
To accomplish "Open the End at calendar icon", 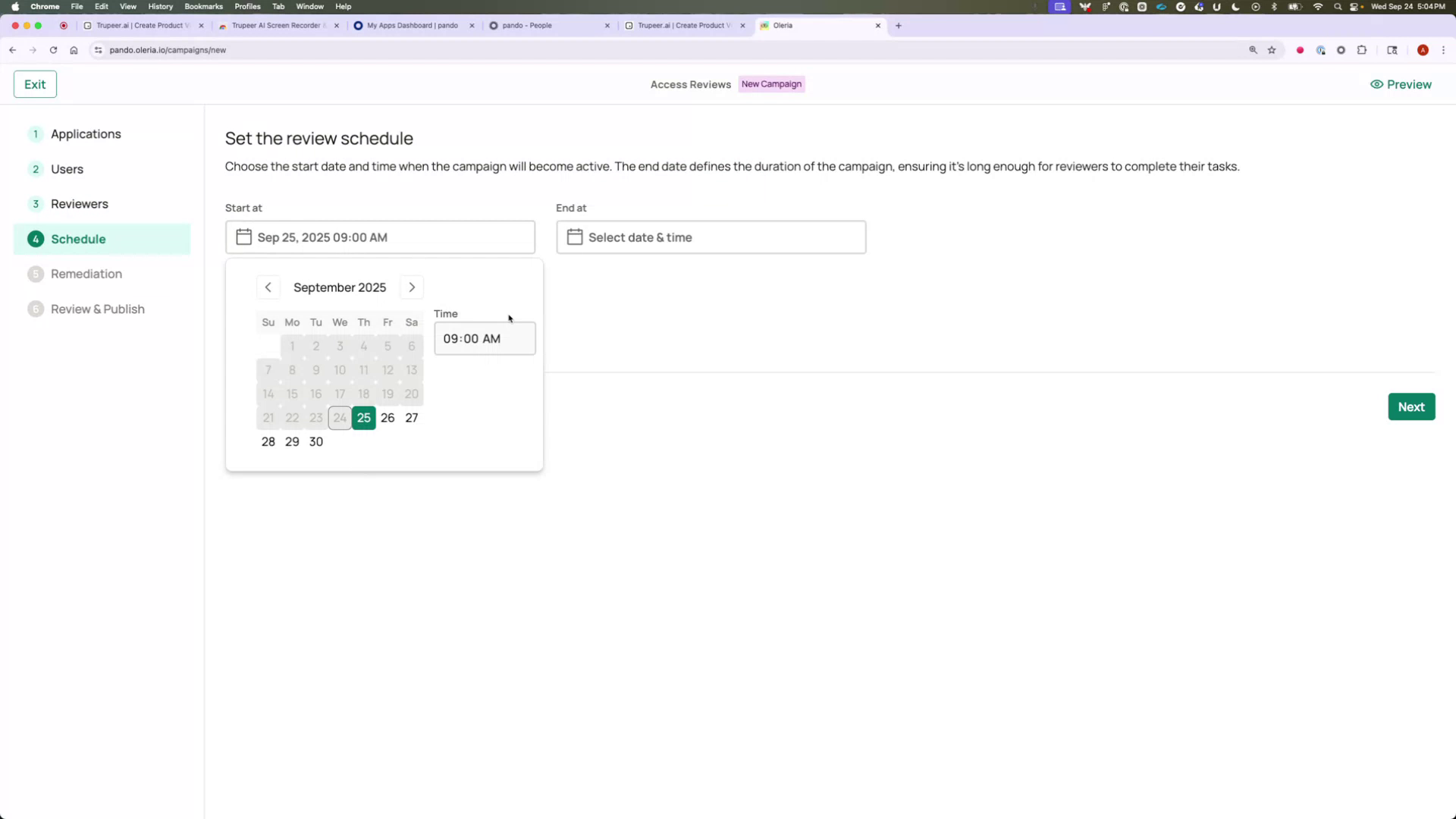I will click(574, 237).
